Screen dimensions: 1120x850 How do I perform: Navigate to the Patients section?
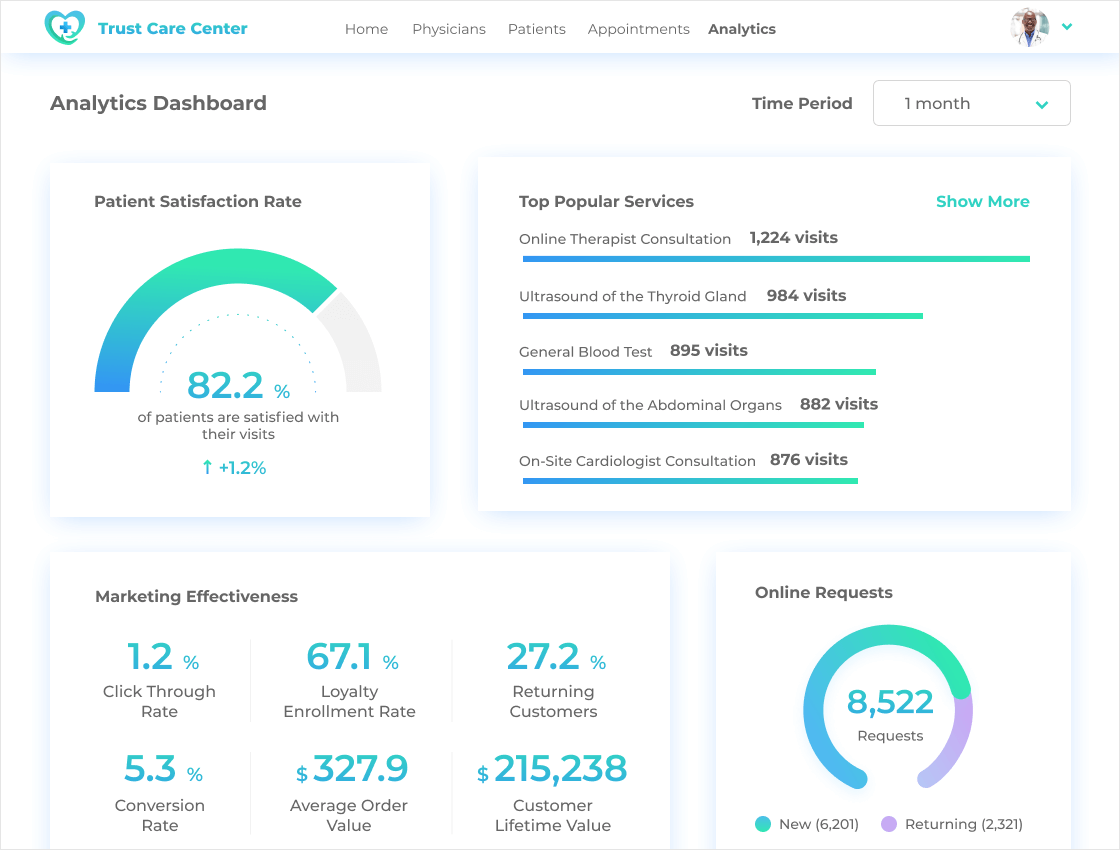(536, 29)
